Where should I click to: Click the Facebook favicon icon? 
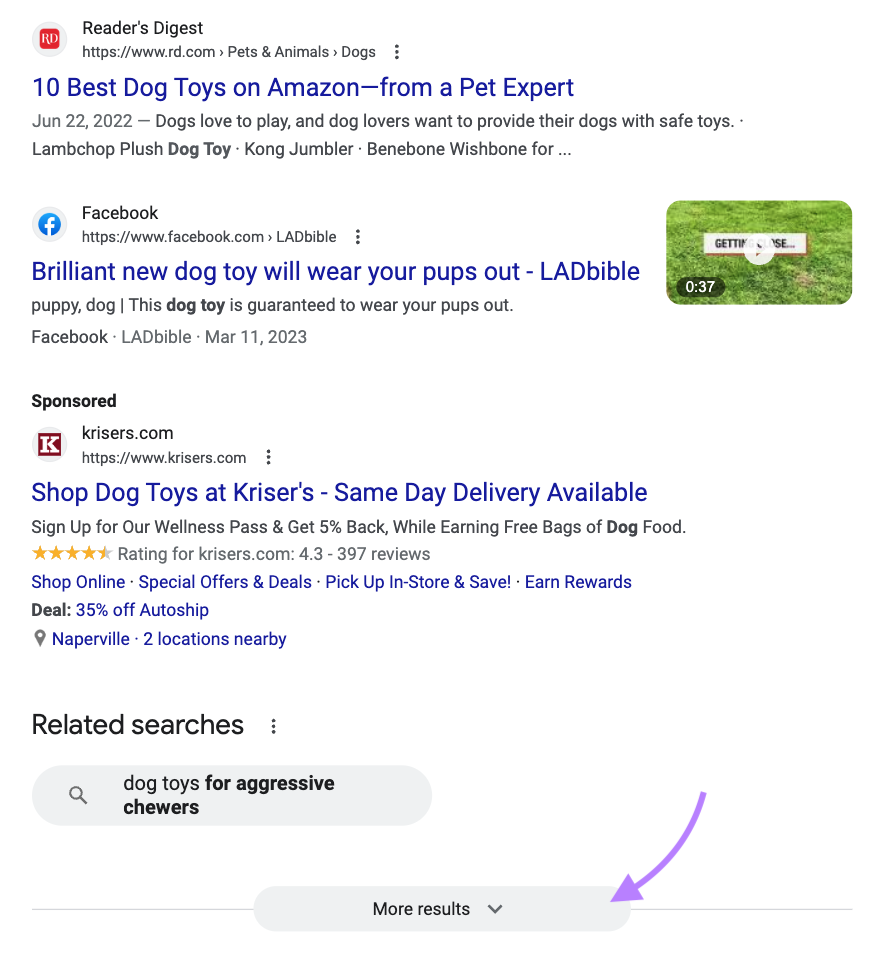point(50,224)
